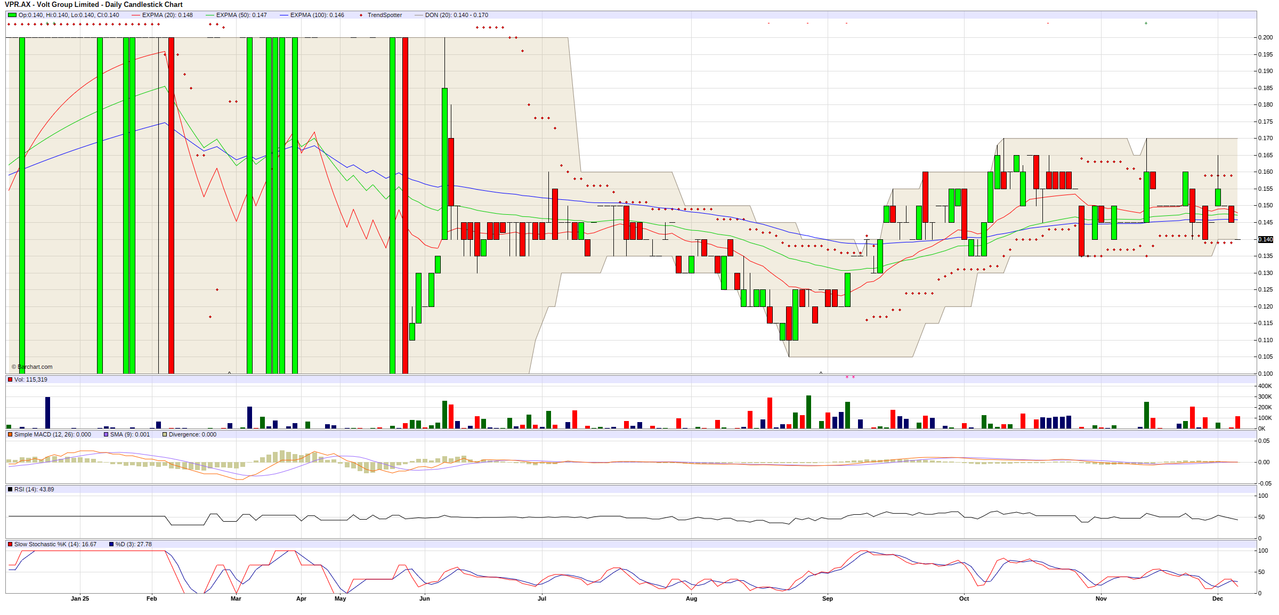
Task: Click the red swatch beside Vol legend
Action: [12, 380]
